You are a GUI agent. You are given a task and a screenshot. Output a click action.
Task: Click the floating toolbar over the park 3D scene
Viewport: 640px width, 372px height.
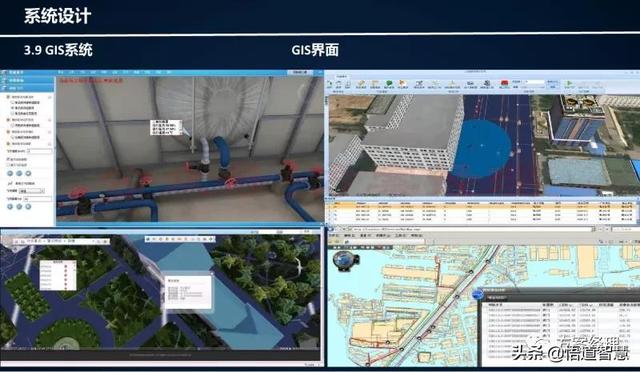(180, 239)
